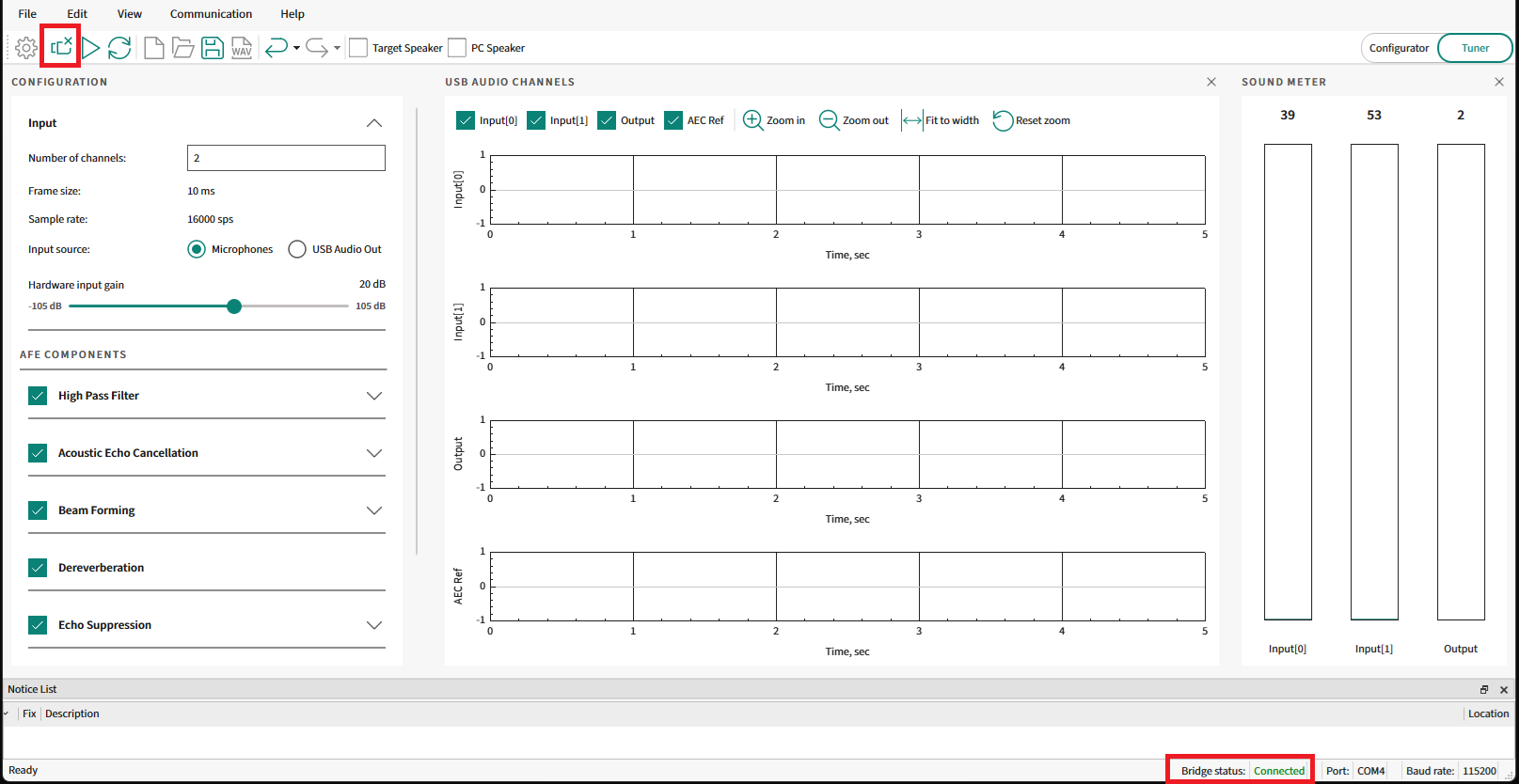Expand the High Pass Filter section
This screenshot has width=1519, height=784.
click(374, 396)
